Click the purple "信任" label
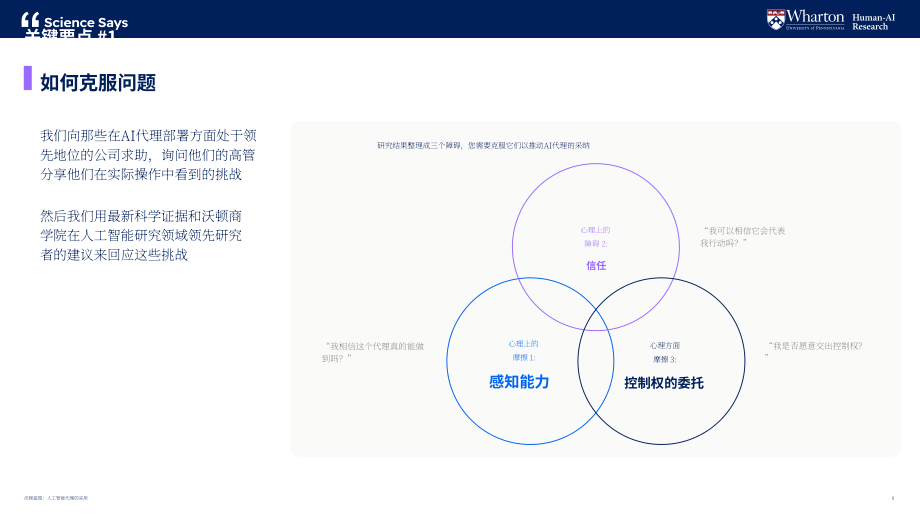The image size is (920, 518). 596,266
